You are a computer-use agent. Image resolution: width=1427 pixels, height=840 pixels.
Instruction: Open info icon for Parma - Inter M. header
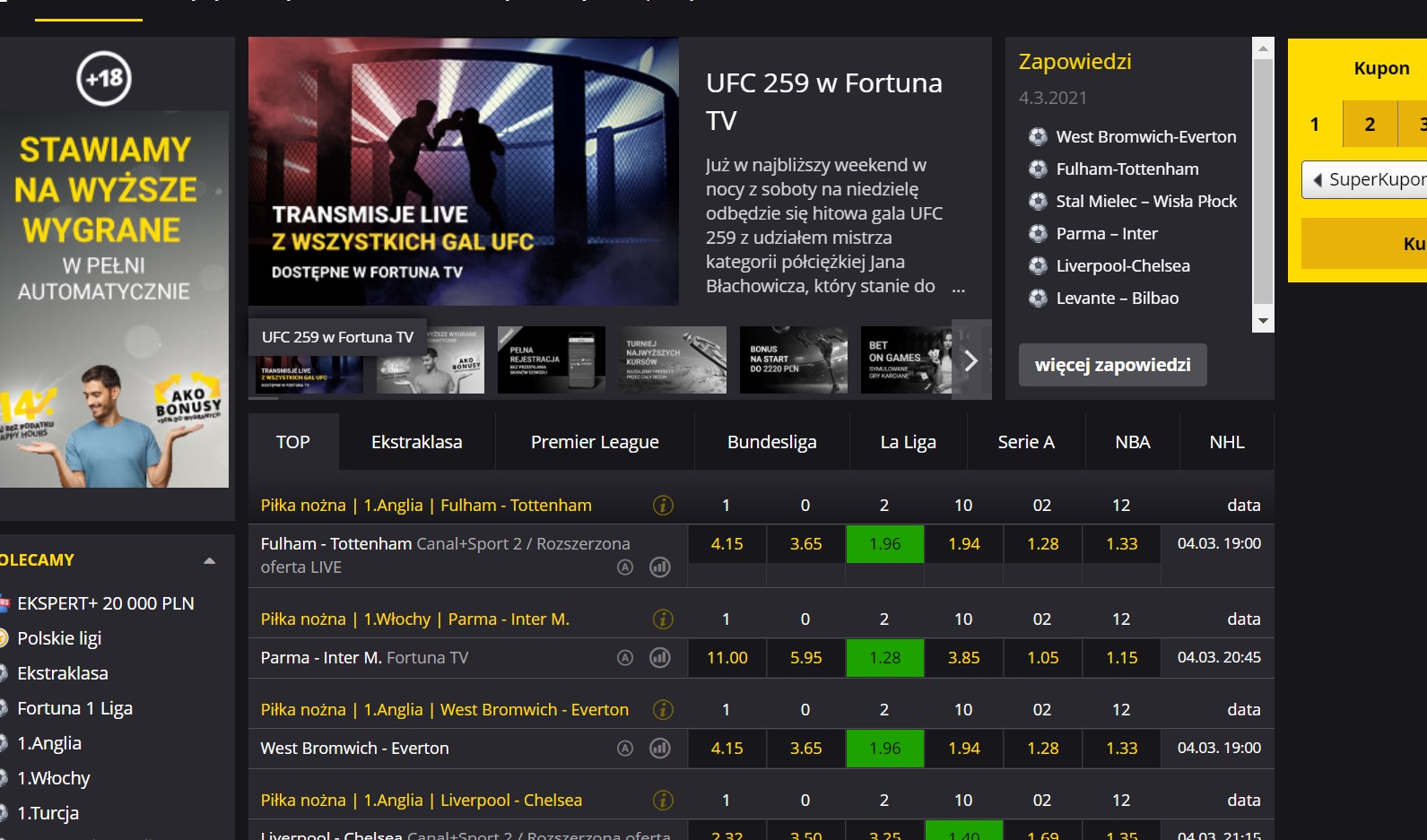pos(663,619)
